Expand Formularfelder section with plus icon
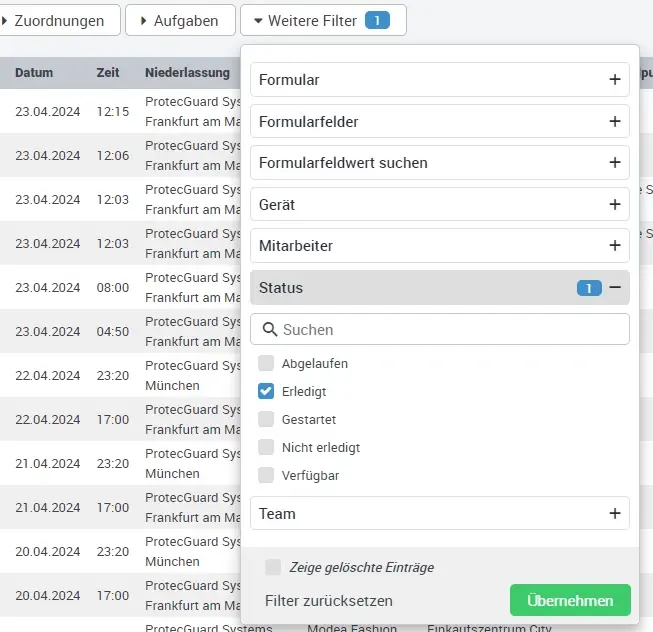 pos(615,121)
